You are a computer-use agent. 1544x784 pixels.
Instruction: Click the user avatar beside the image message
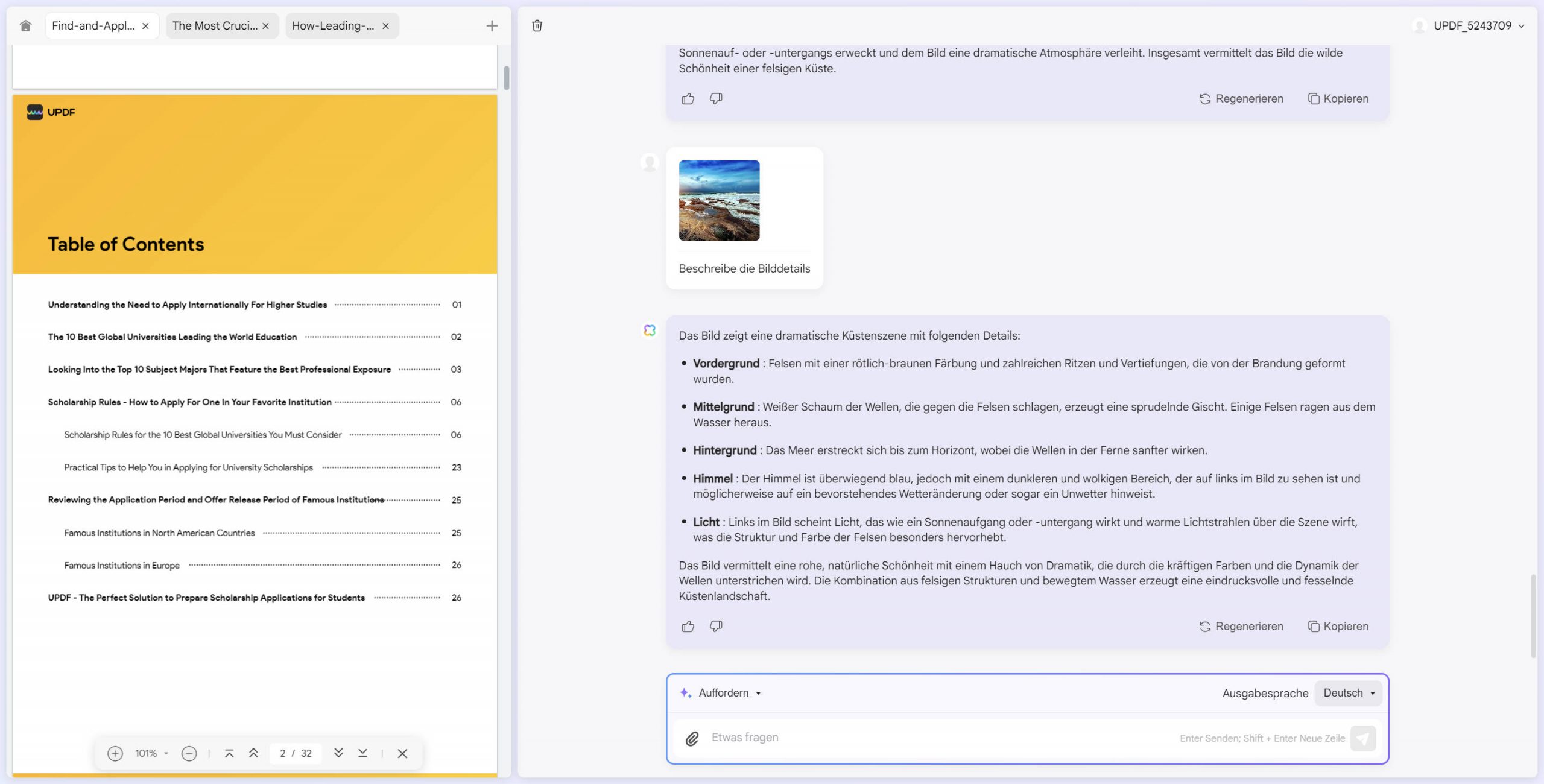[649, 163]
